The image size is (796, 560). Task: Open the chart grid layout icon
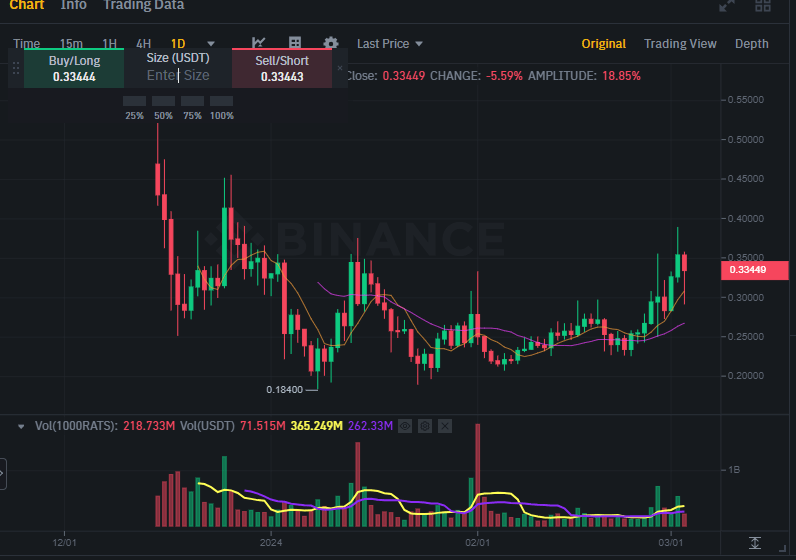coord(295,43)
